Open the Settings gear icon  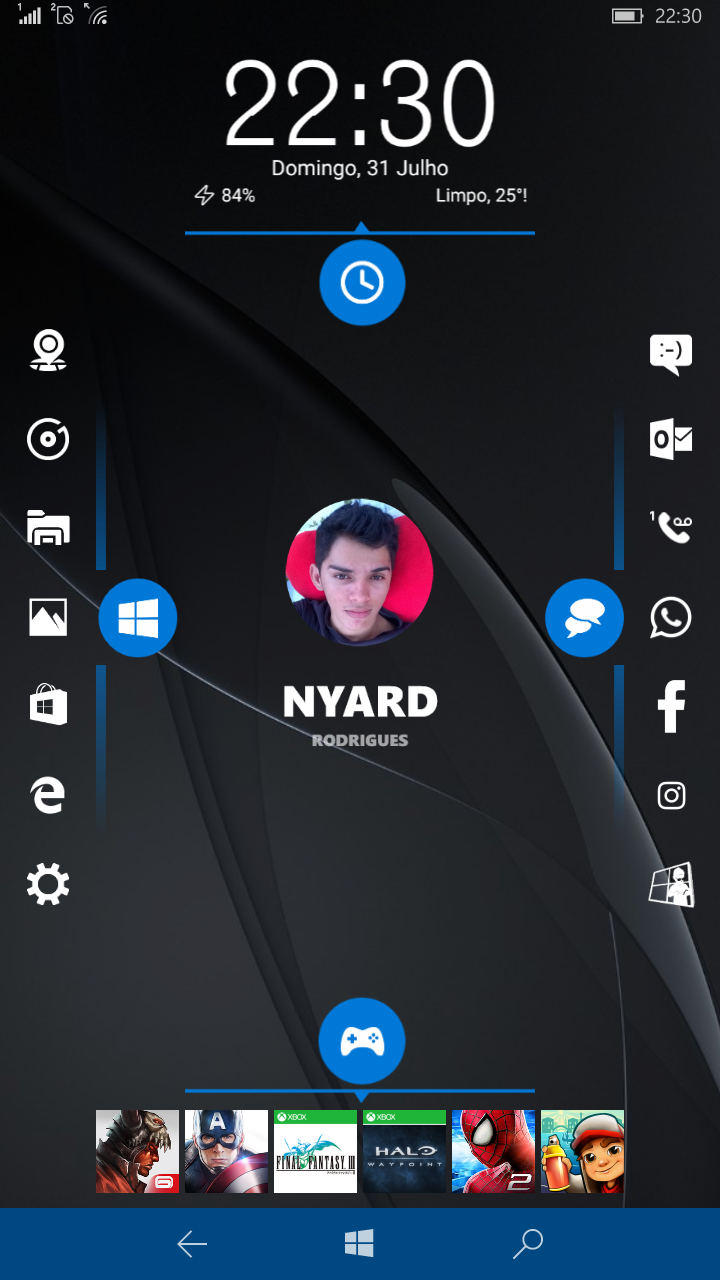pos(48,884)
